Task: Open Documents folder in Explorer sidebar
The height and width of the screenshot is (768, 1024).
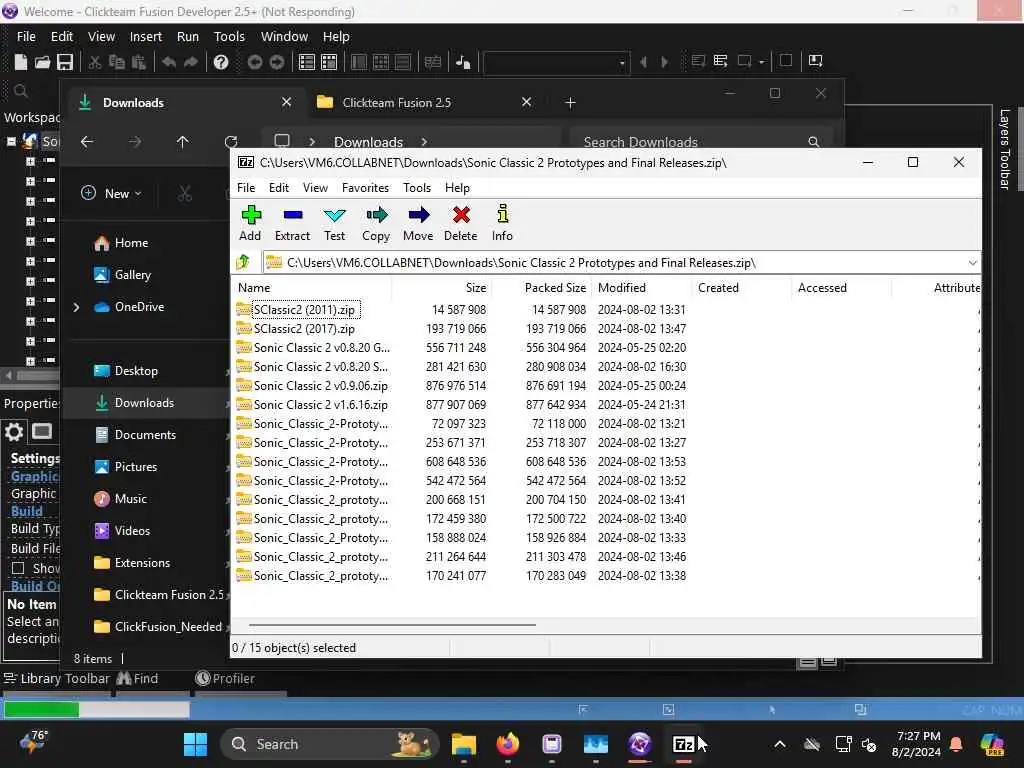Action: (x=145, y=435)
